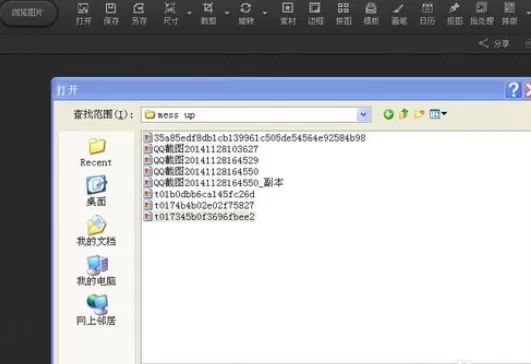Open the 批处理 (Batch) tool
Screen dimensions: 531x364
click(482, 14)
